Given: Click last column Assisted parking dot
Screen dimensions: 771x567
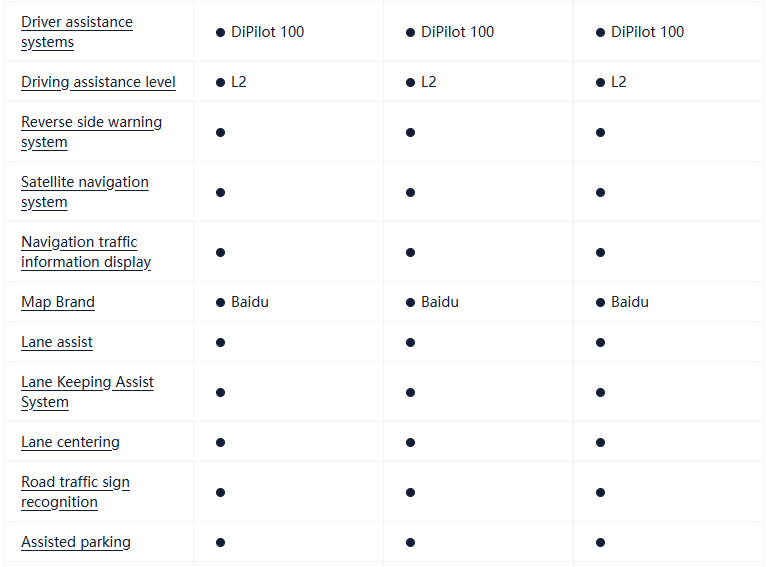Looking at the screenshot, I should pyautogui.click(x=600, y=542).
